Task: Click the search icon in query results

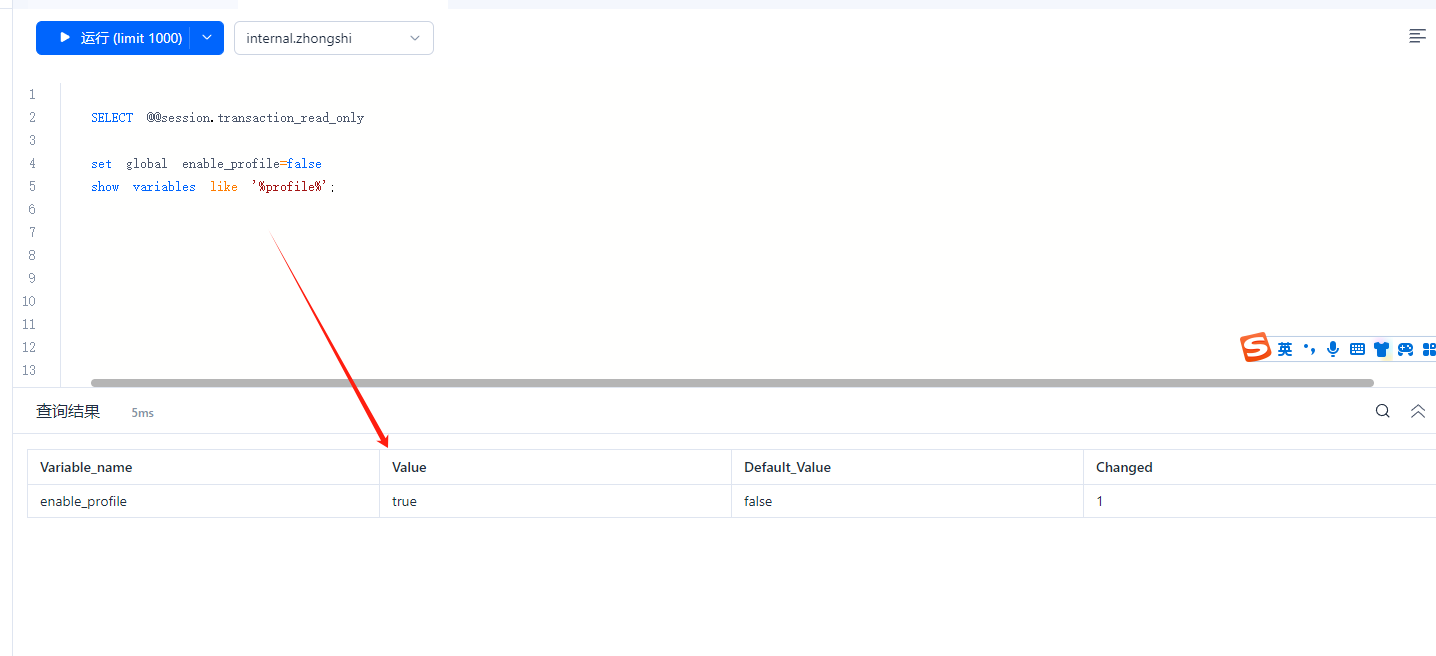Action: [x=1382, y=411]
